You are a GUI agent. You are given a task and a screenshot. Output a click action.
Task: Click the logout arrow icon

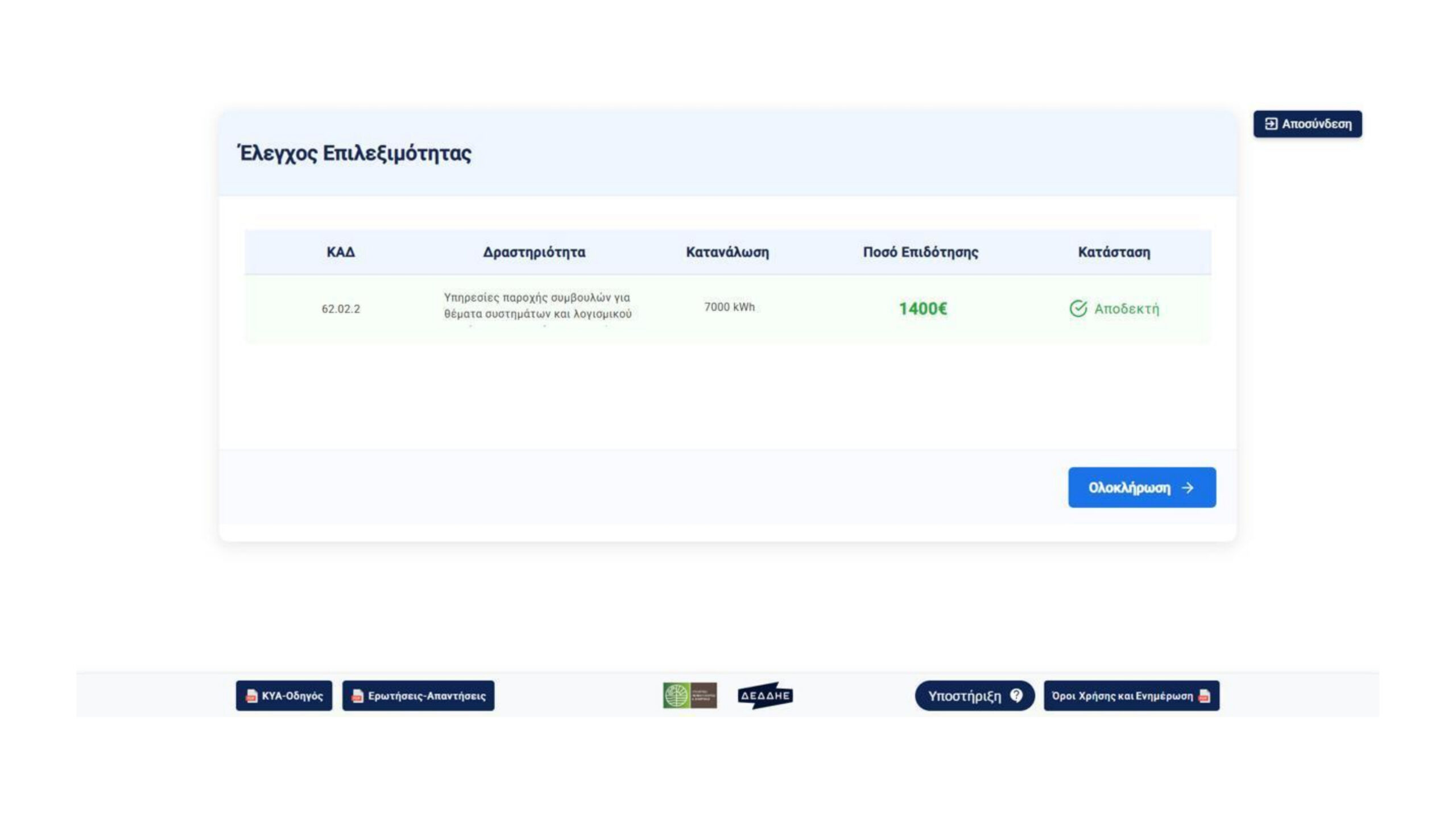pos(1271,124)
